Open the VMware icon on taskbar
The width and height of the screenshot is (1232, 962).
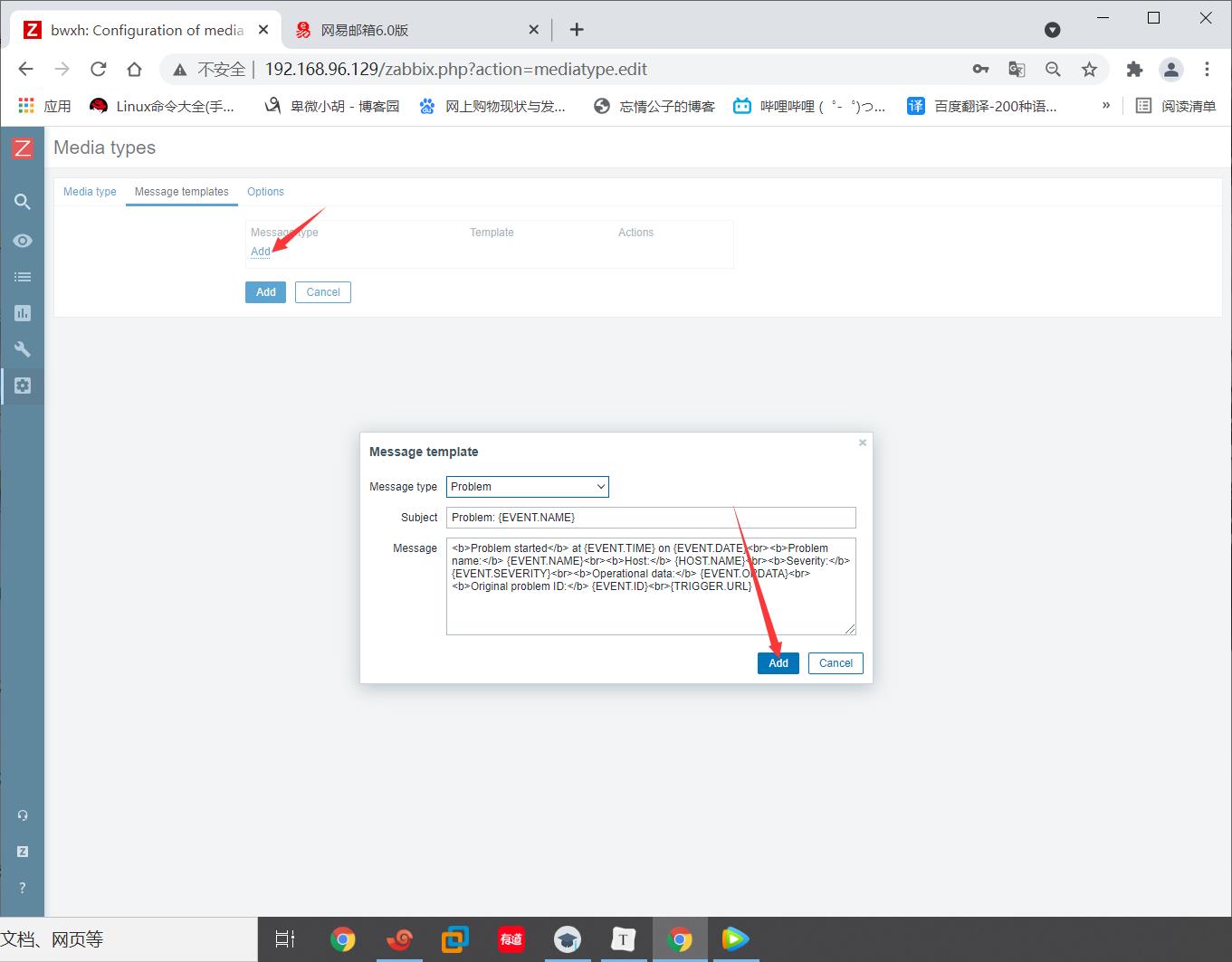(x=455, y=939)
